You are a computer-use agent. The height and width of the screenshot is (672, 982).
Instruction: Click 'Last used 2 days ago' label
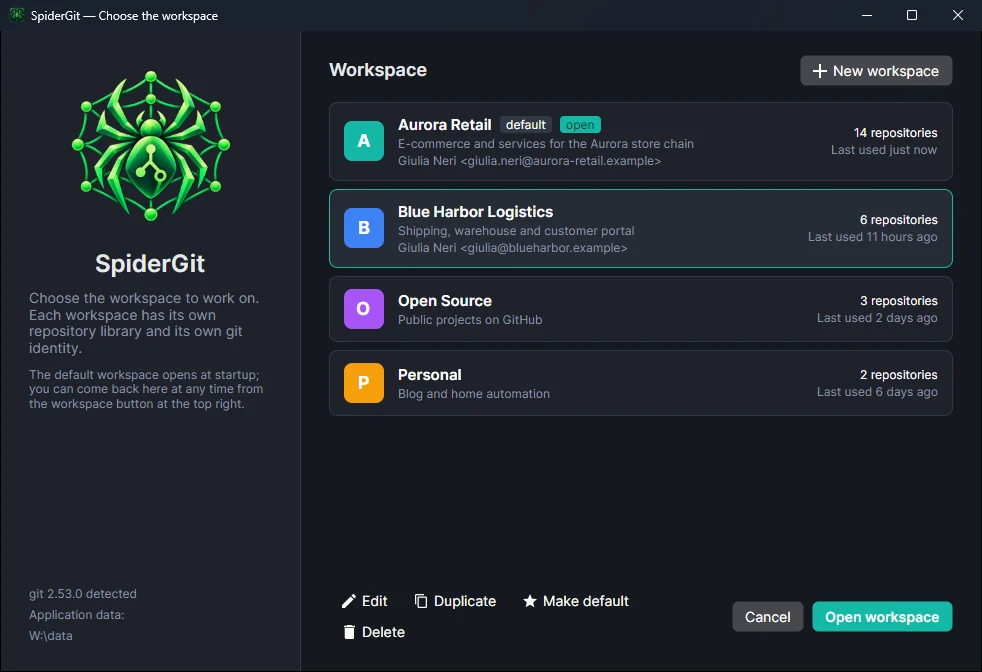pyautogui.click(x=877, y=318)
